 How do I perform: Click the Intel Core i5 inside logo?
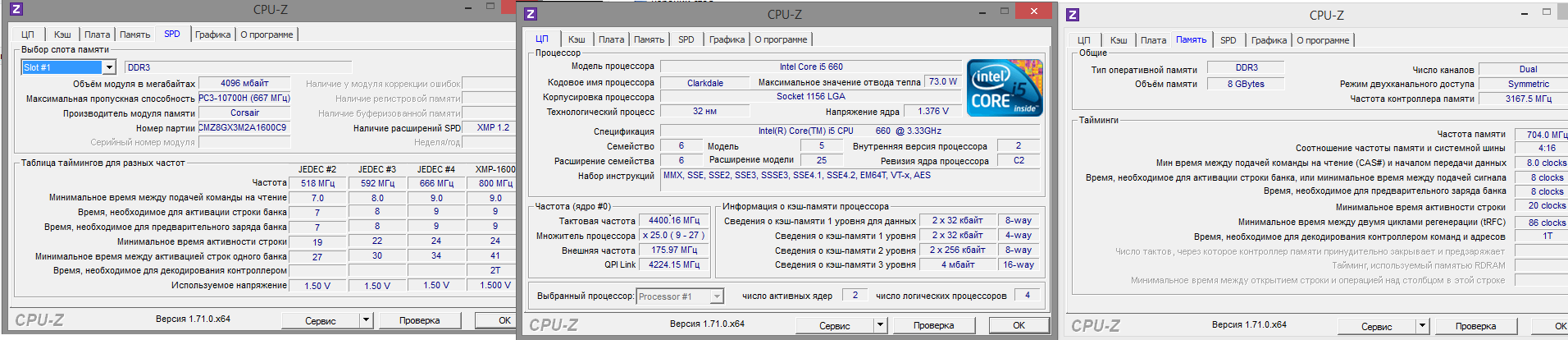(x=1005, y=88)
